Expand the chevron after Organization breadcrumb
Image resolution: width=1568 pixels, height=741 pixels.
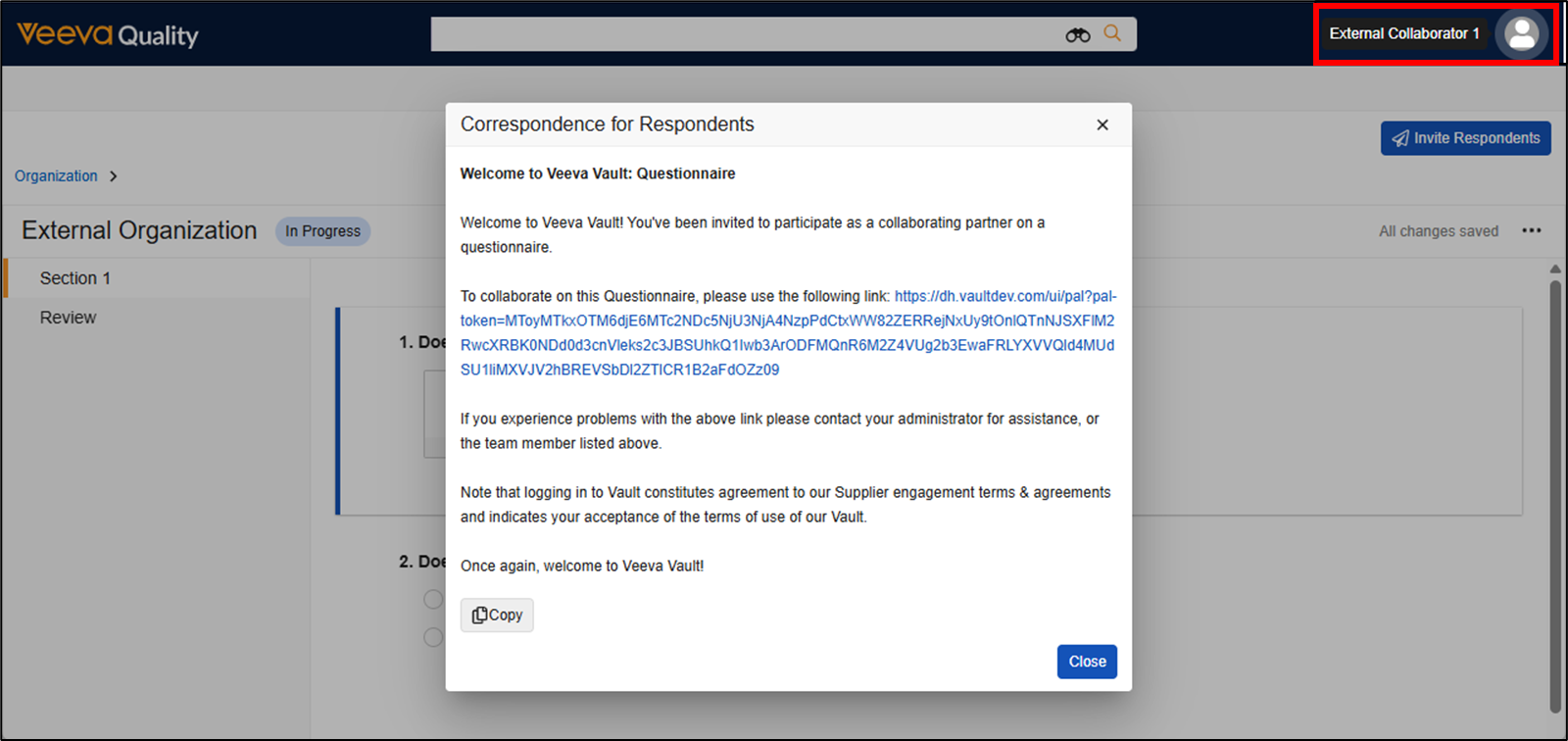coord(114,176)
